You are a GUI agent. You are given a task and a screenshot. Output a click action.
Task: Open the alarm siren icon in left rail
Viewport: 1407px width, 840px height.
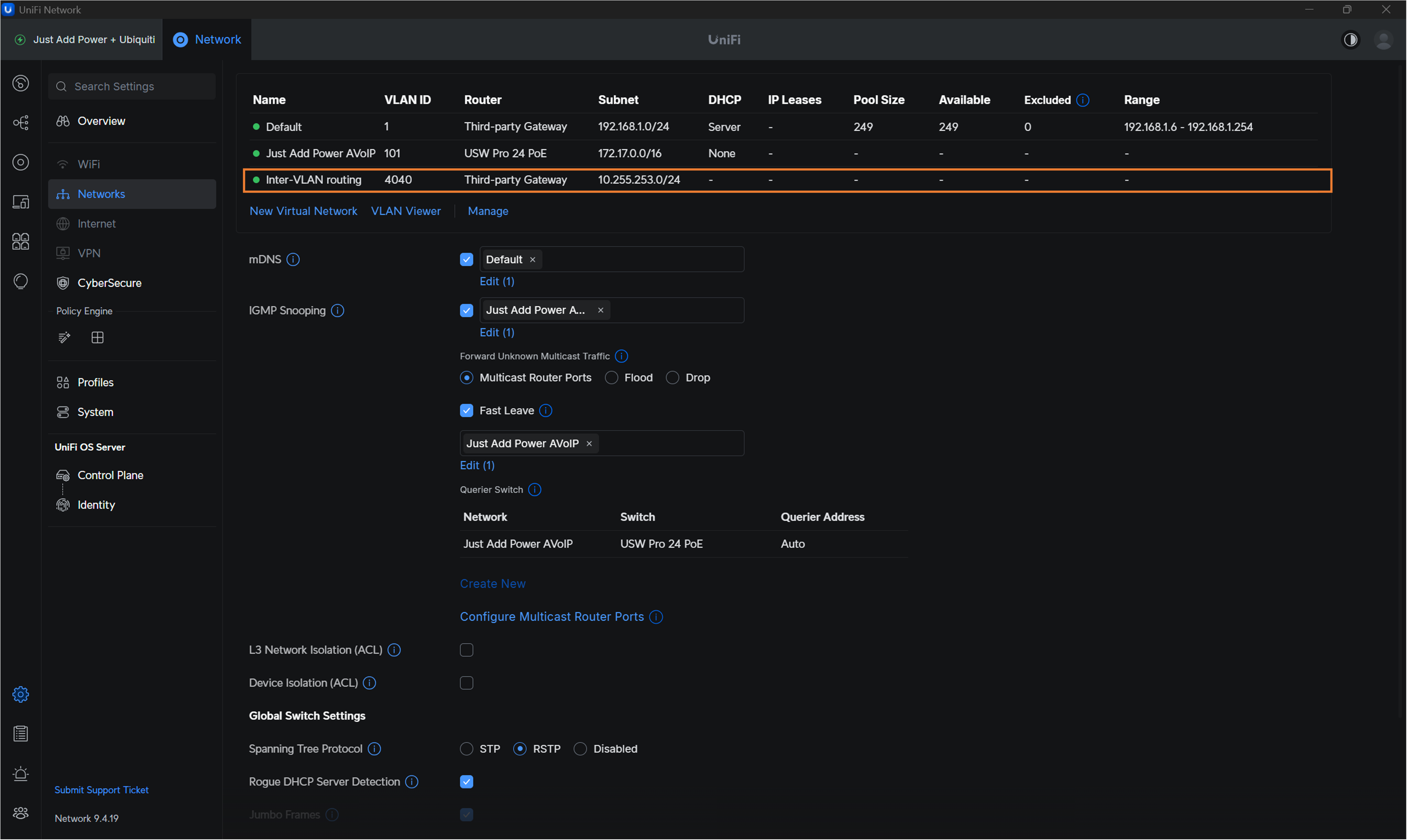[x=21, y=773]
